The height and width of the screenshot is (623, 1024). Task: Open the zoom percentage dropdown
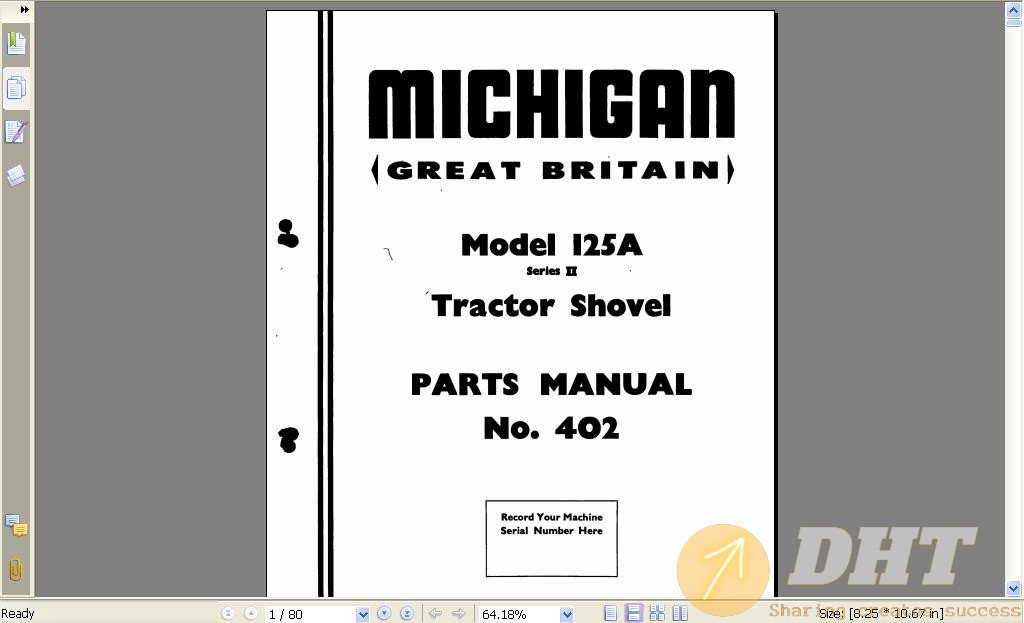[x=567, y=615]
